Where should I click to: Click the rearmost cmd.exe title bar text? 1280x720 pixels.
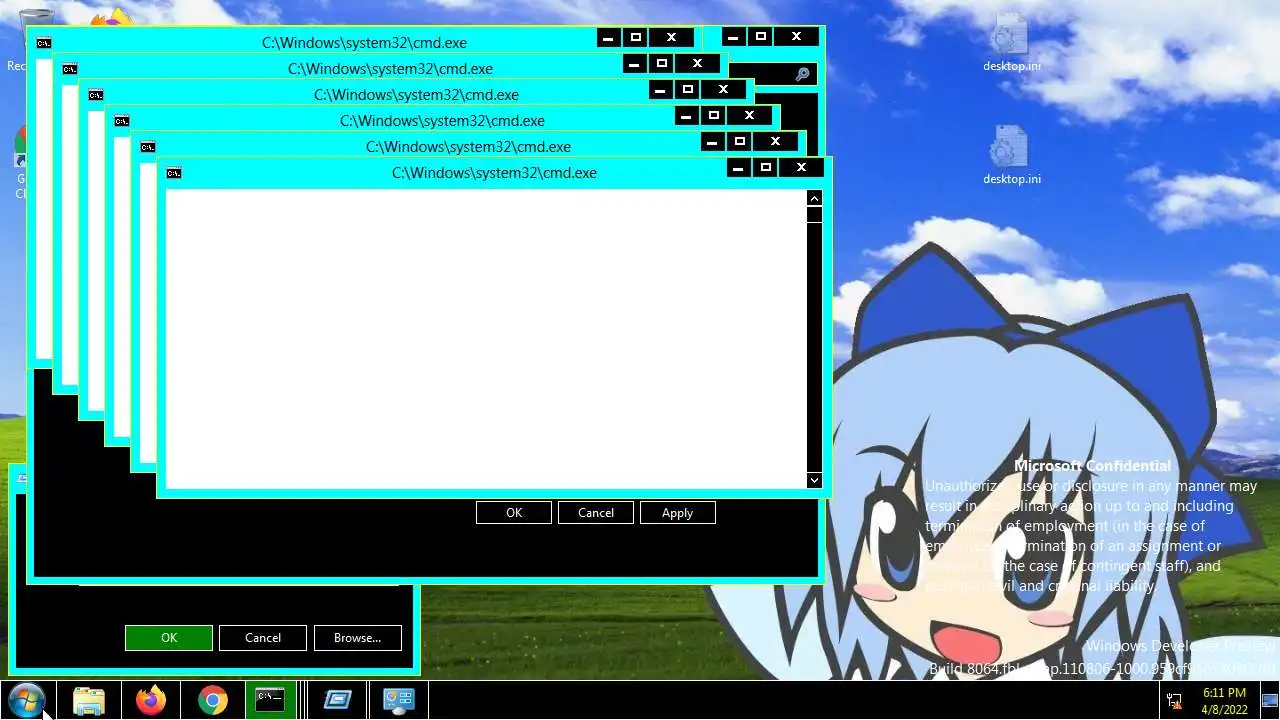click(x=364, y=43)
